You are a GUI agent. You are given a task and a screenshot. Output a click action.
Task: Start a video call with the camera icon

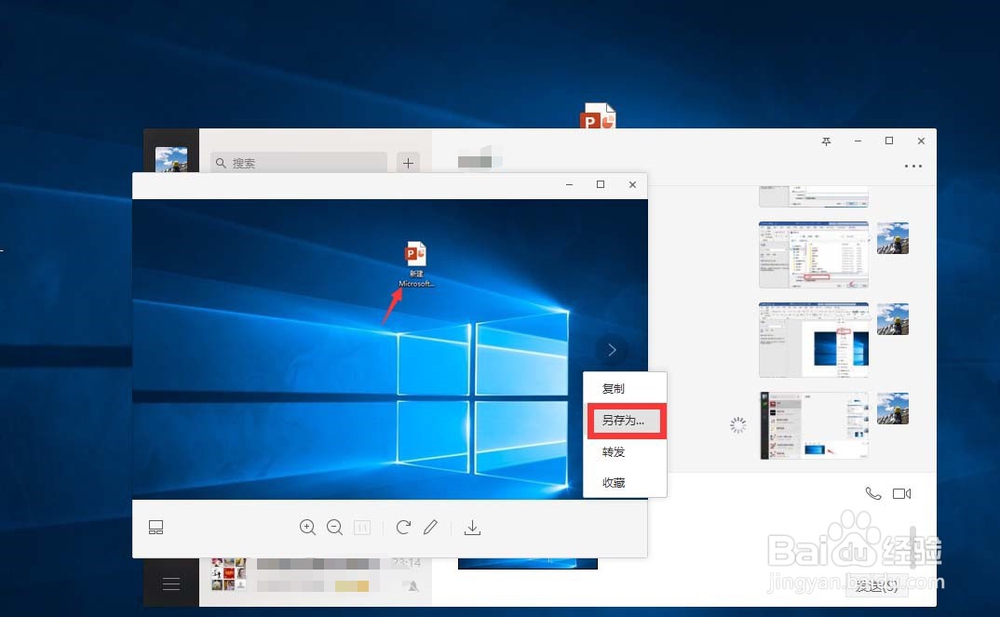[902, 493]
